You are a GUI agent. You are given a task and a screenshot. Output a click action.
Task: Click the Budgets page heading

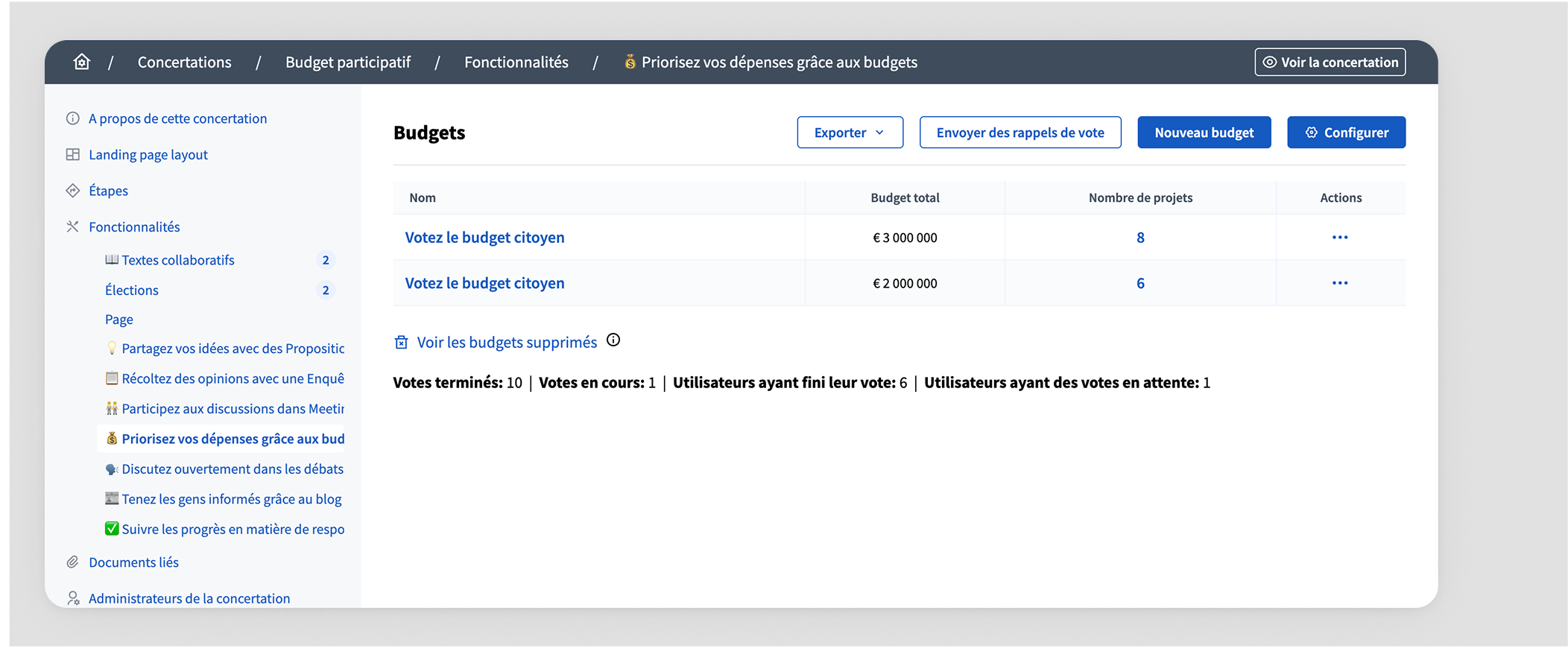click(429, 133)
